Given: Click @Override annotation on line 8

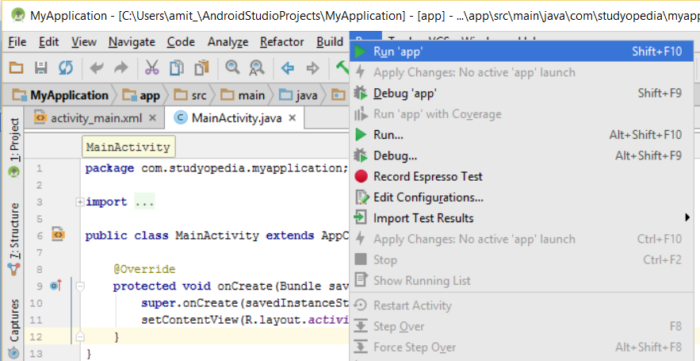Looking at the screenshot, I should click(144, 270).
